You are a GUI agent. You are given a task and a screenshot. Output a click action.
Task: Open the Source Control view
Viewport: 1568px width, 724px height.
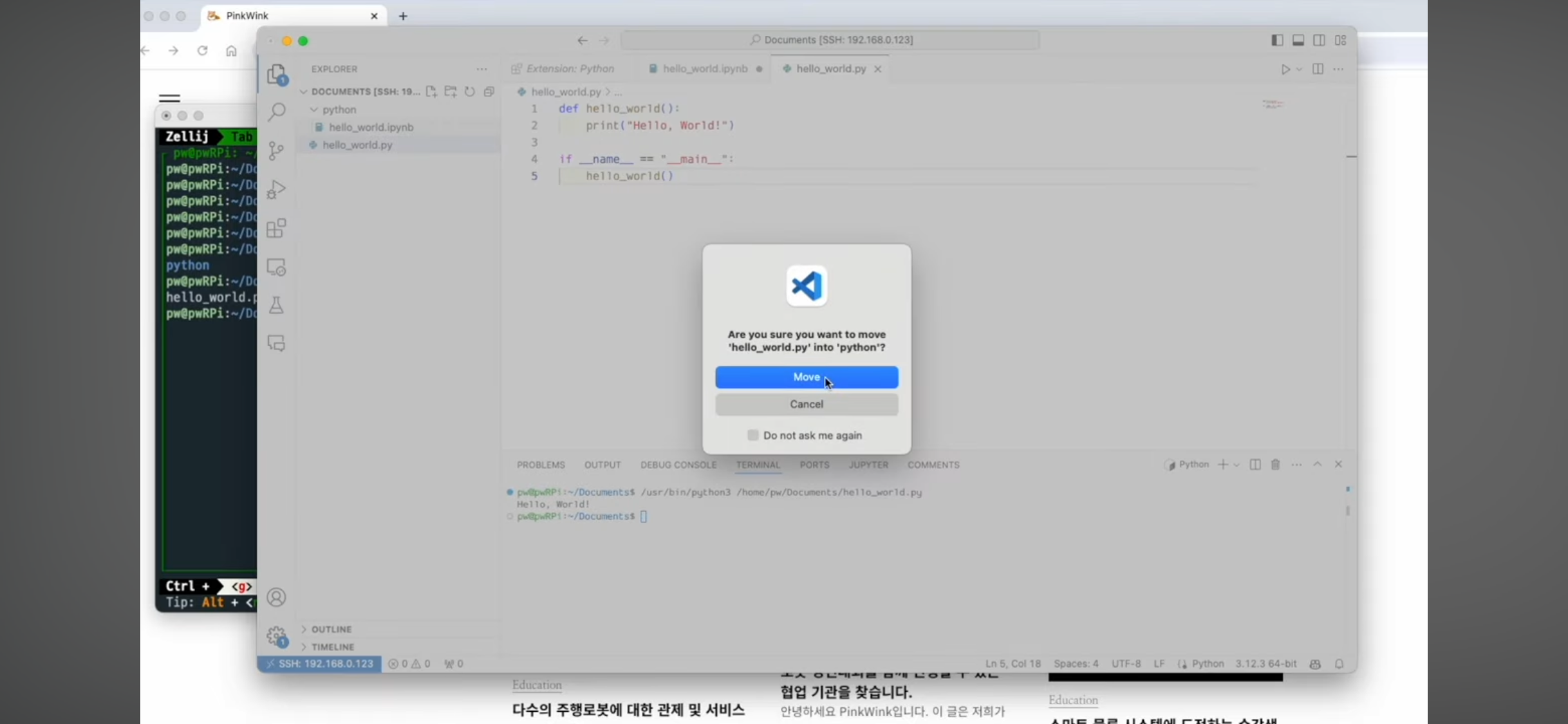(277, 151)
